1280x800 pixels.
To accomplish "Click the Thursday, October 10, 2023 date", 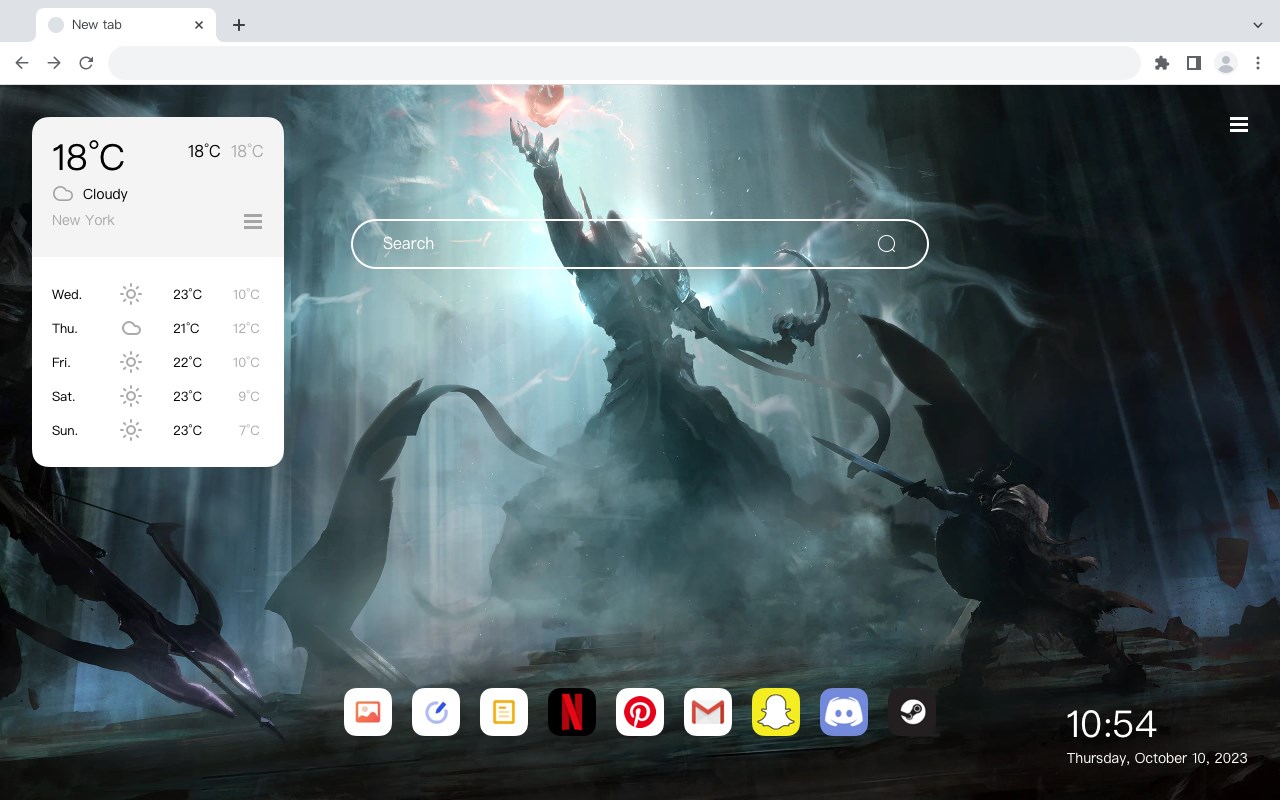I will coord(1157,758).
